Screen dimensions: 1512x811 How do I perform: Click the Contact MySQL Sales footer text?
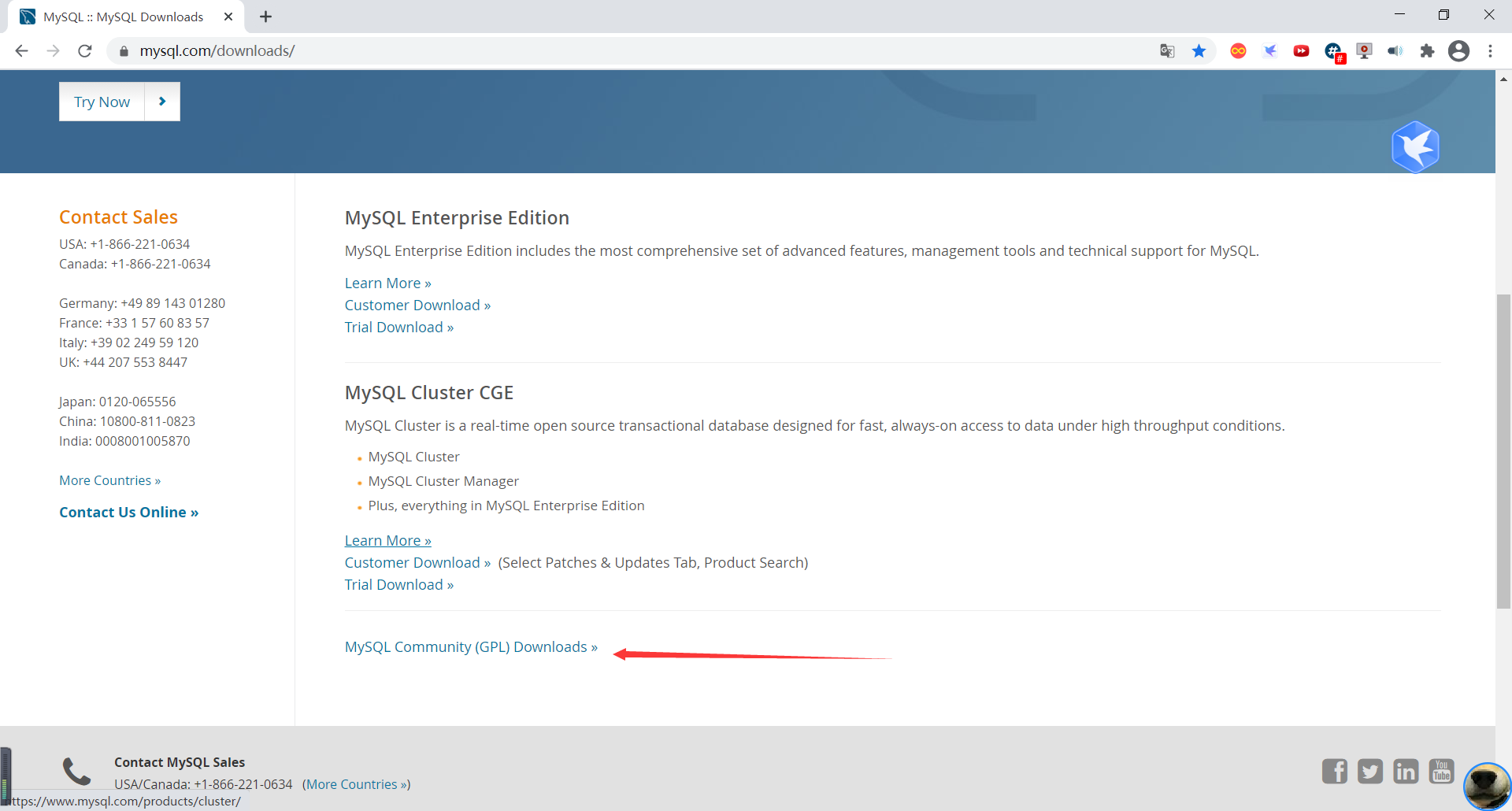click(x=180, y=763)
